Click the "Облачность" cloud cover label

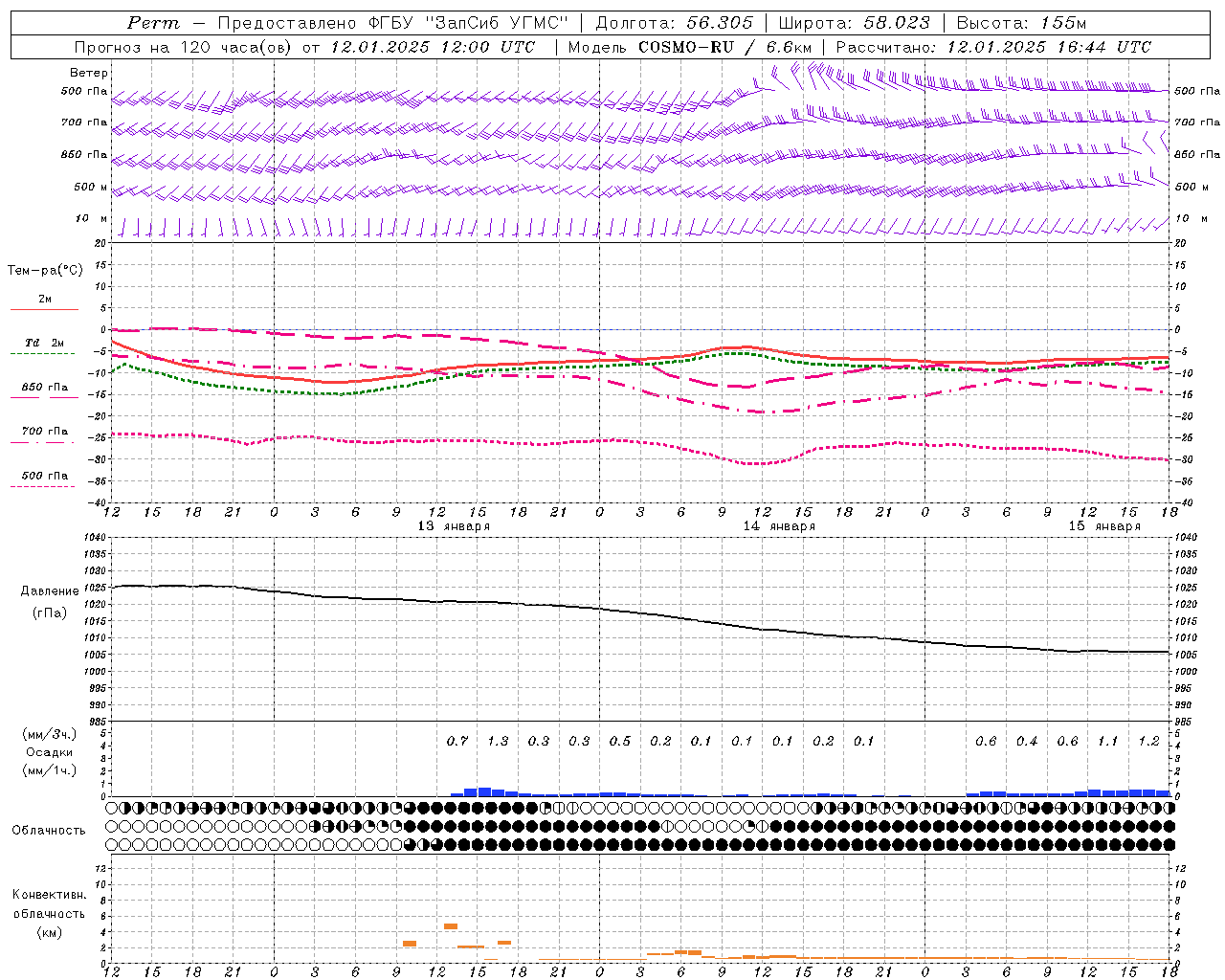pos(49,830)
